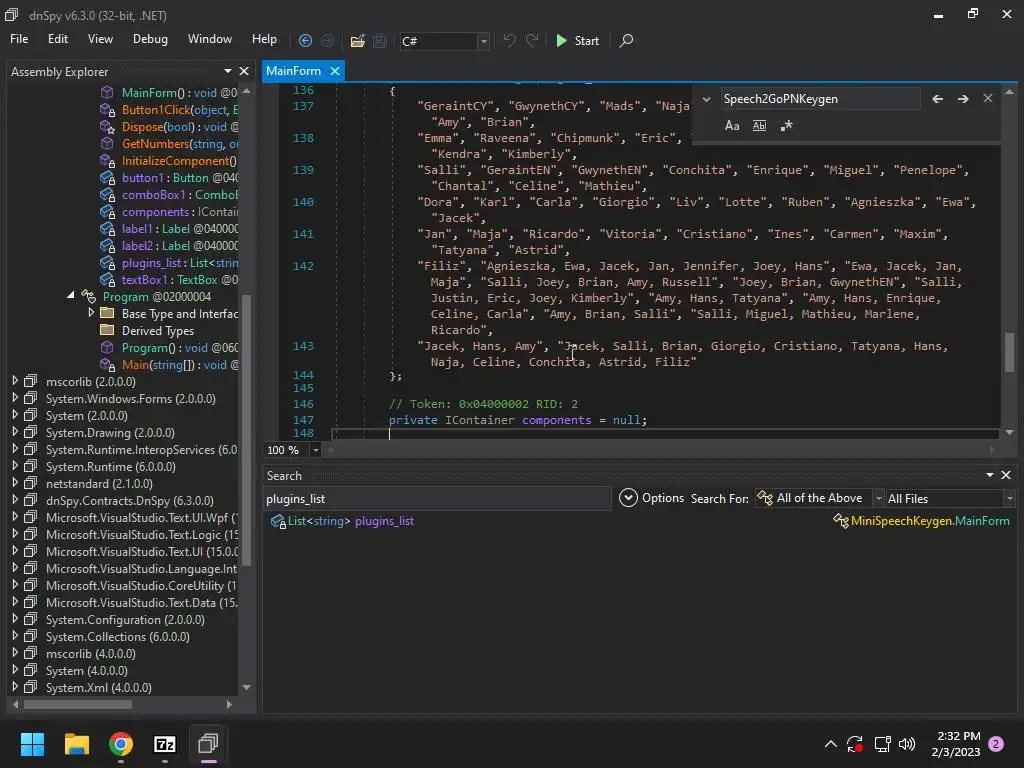This screenshot has width=1024, height=768.
Task: Click the code editor vertical scrollbar thumb
Action: (x=1010, y=352)
